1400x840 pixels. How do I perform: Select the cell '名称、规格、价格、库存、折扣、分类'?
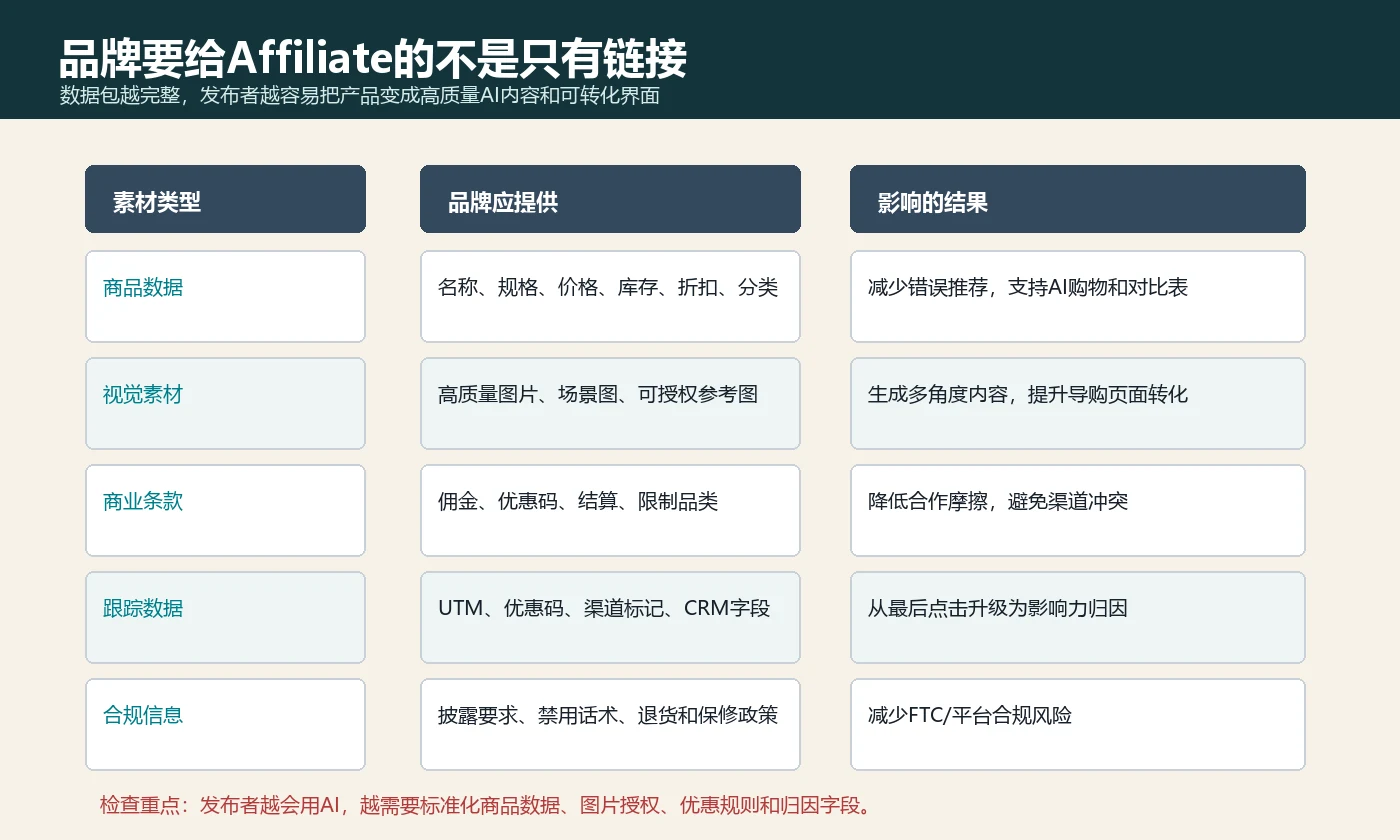tap(610, 296)
